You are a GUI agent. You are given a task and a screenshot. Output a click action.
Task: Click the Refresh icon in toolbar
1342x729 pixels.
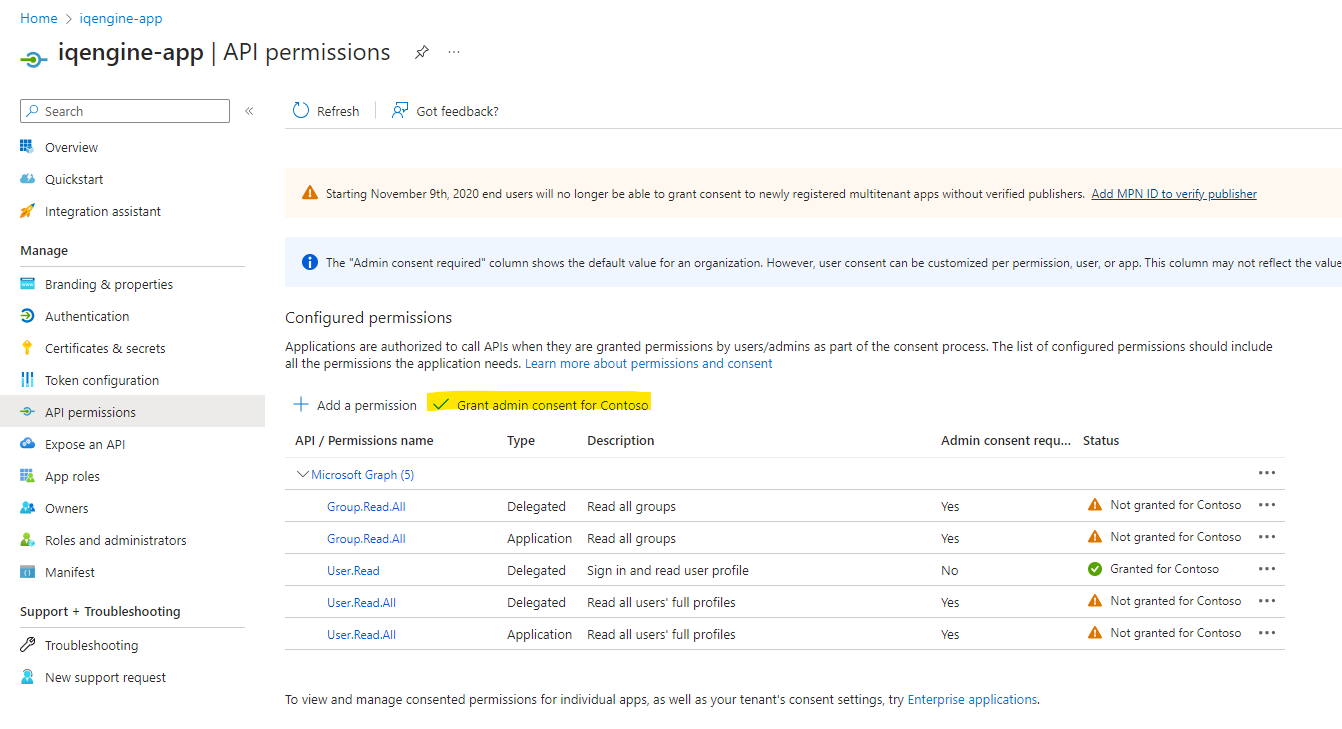(301, 111)
